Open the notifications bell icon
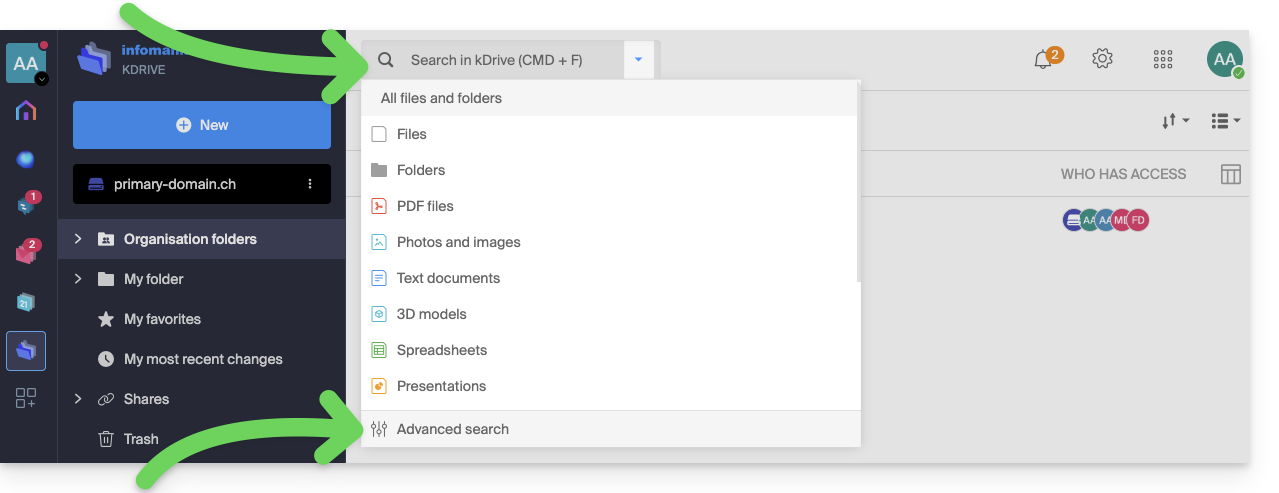The height and width of the screenshot is (493, 1279). pyautogui.click(x=1043, y=59)
